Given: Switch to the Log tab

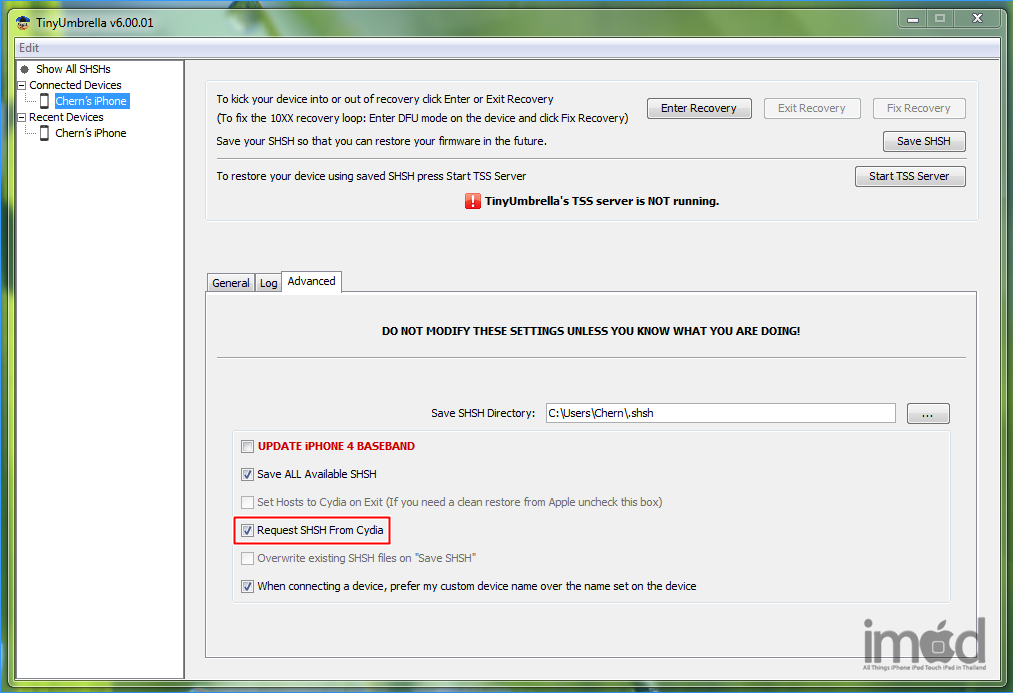Looking at the screenshot, I should click(269, 283).
